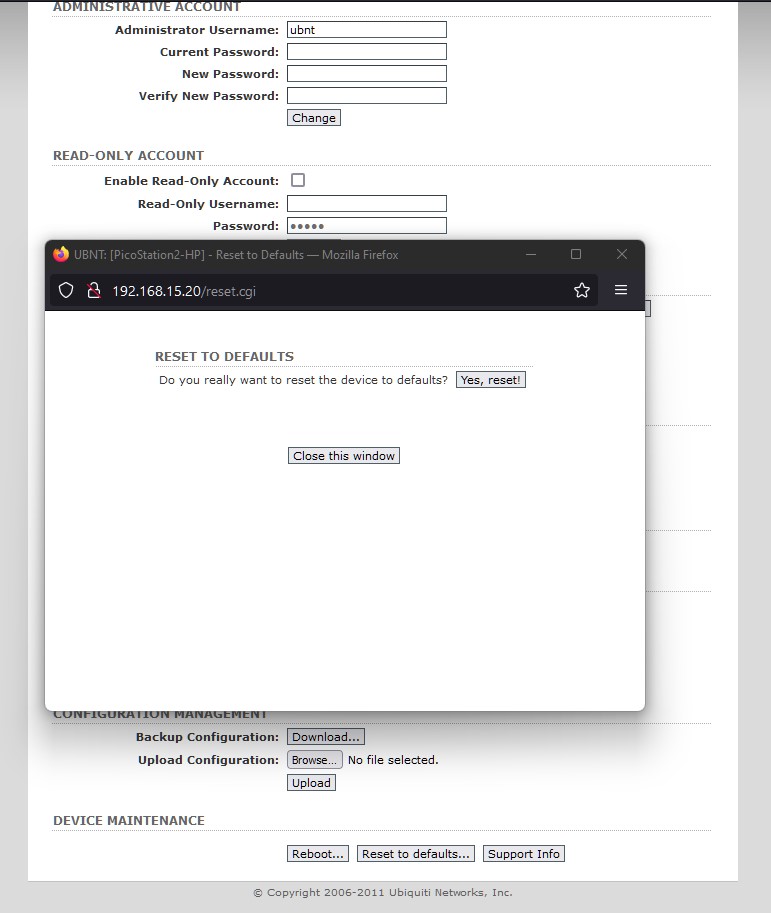Browse for a configuration file to upload

click(x=314, y=760)
